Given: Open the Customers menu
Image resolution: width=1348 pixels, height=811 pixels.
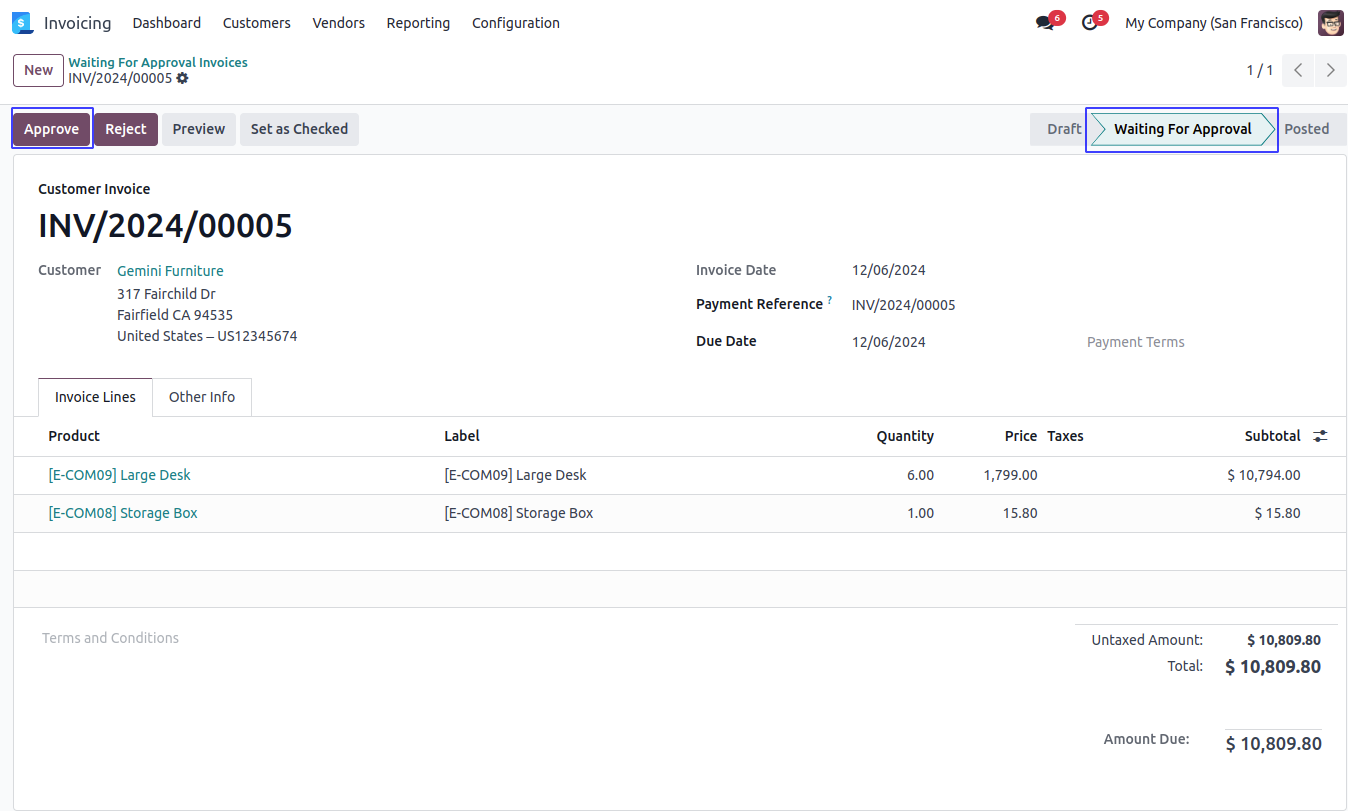Looking at the screenshot, I should [256, 23].
